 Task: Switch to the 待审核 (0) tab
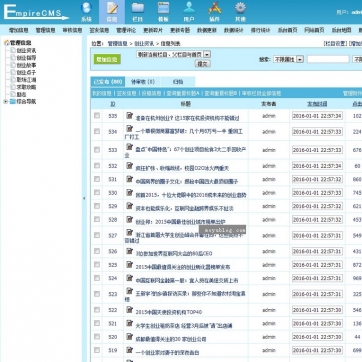(x=143, y=82)
